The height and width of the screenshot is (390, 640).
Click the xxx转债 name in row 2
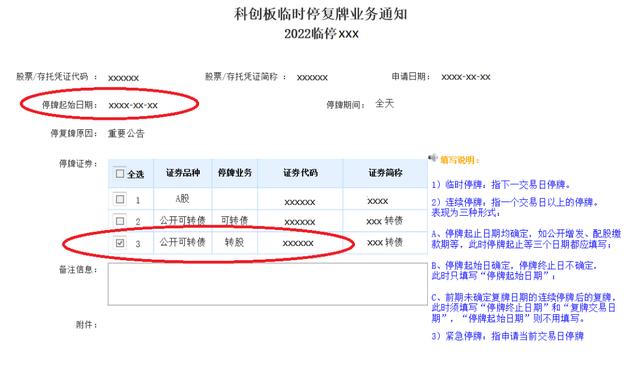384,221
